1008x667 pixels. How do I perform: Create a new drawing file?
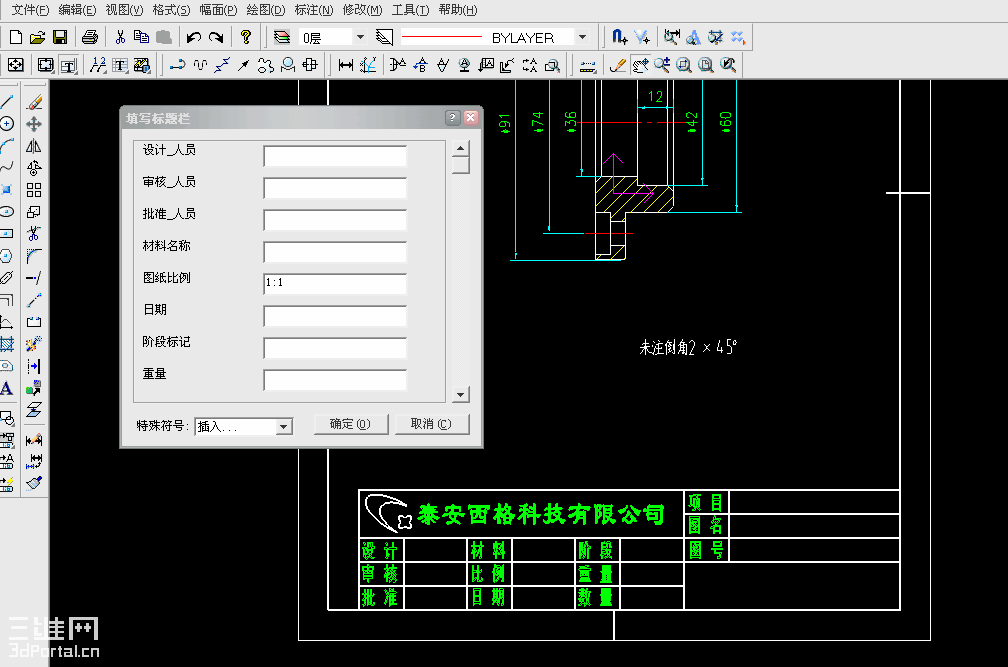(15, 37)
